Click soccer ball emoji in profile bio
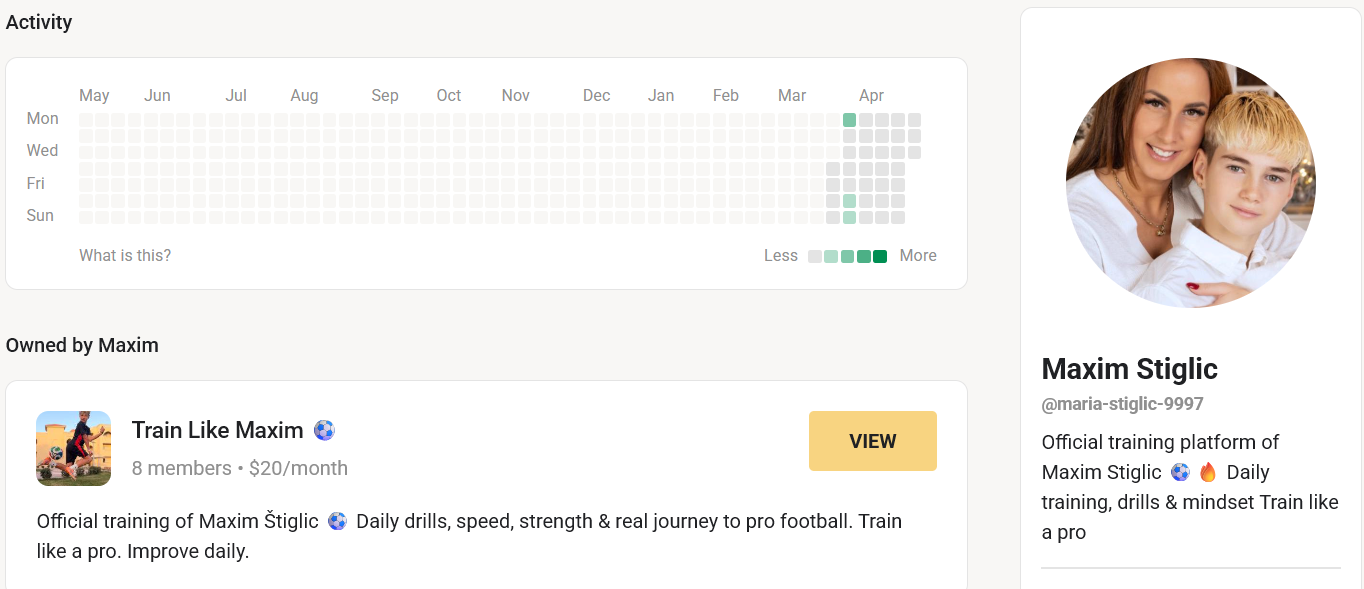Viewport: 1364px width, 589px height. tap(1180, 472)
